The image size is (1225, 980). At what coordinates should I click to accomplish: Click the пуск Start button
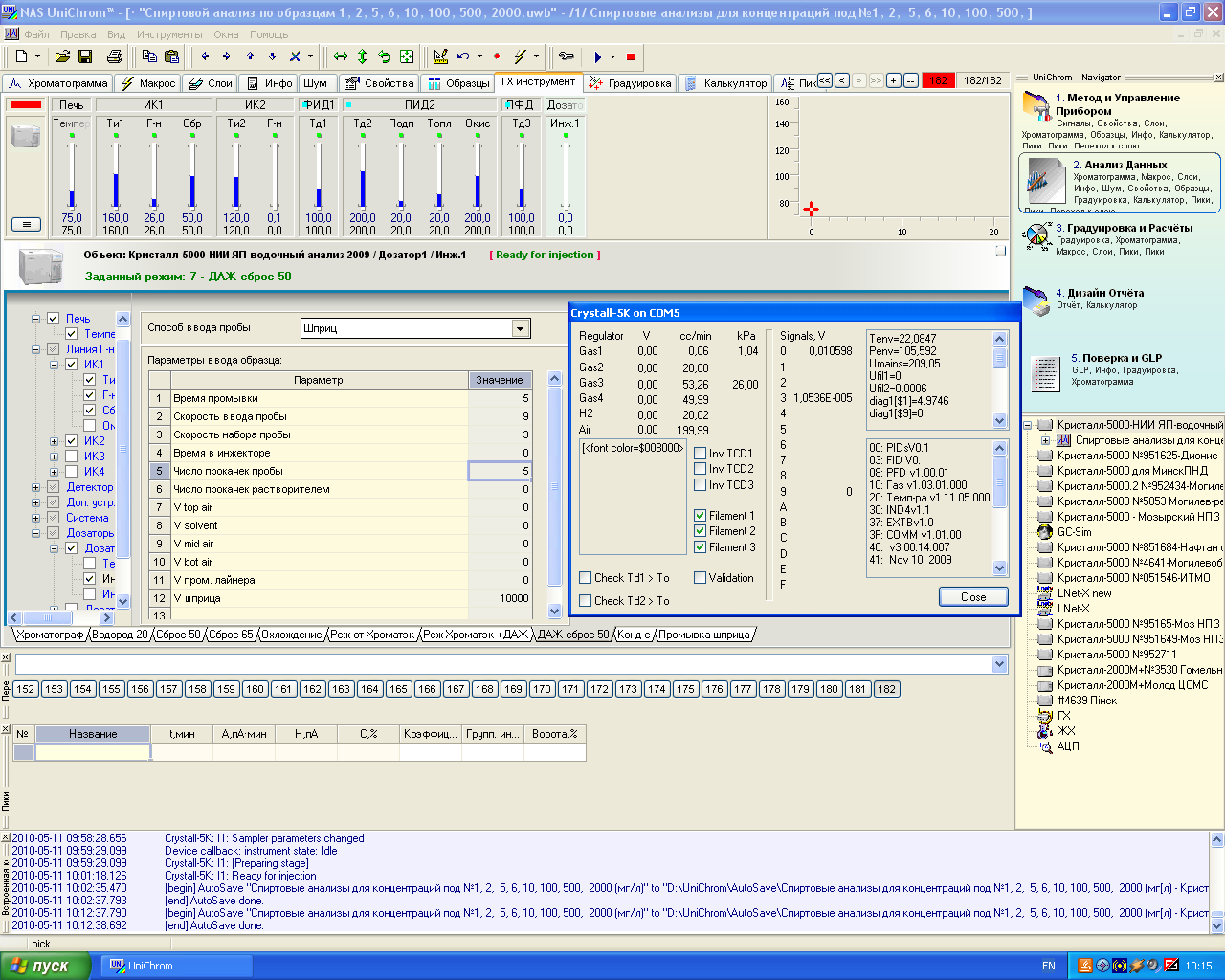(45, 966)
